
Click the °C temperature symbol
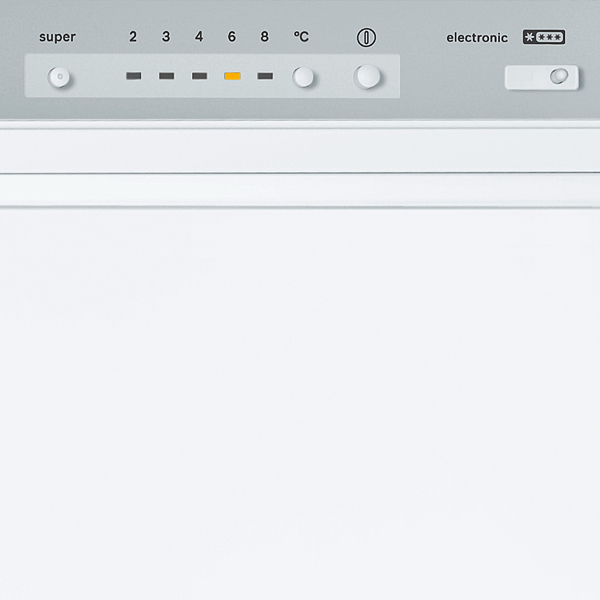coord(301,37)
